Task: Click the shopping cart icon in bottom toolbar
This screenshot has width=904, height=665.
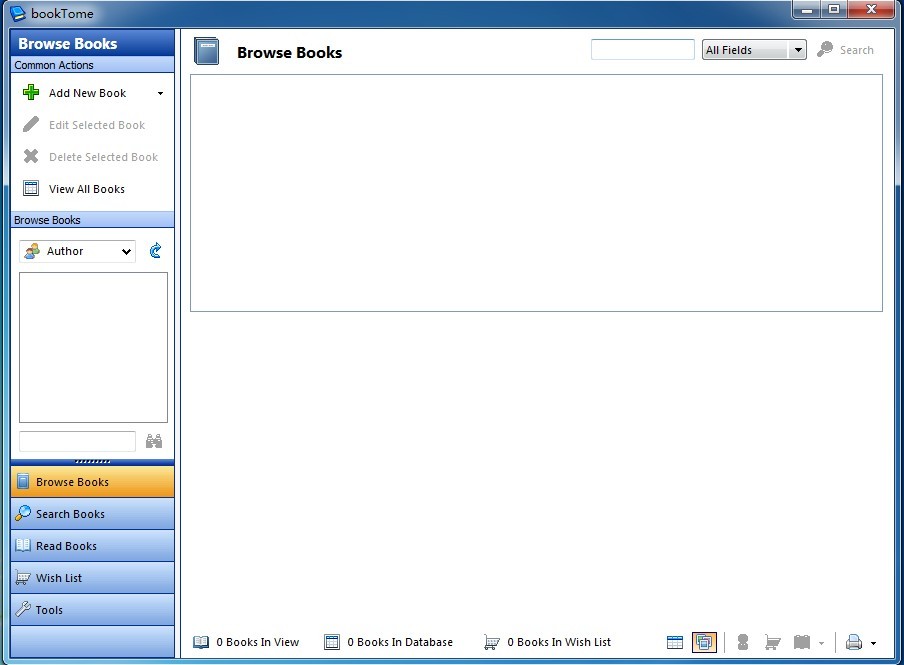Action: point(772,642)
